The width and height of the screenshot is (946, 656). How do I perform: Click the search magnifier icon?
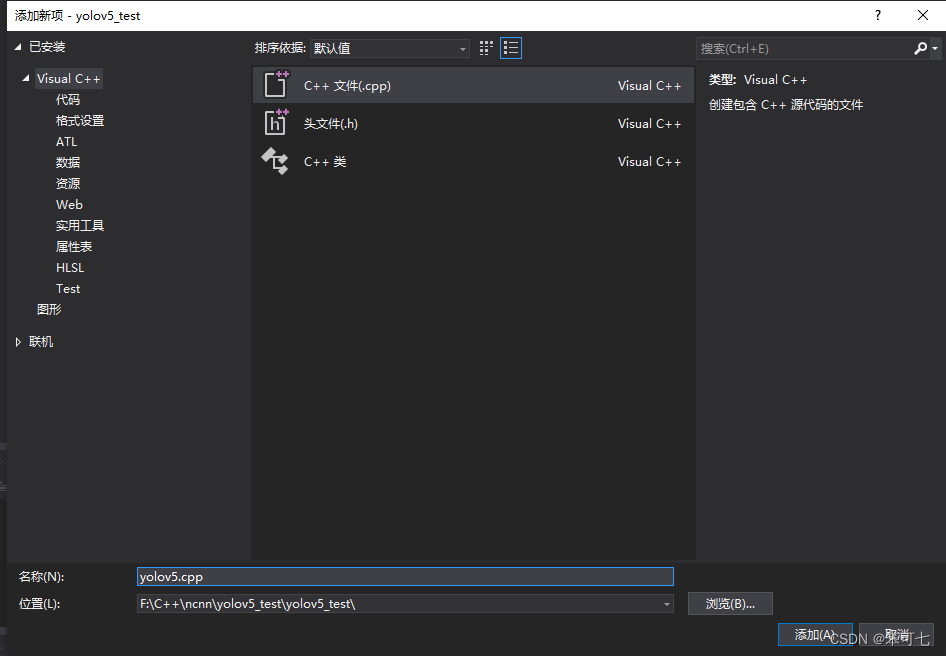pyautogui.click(x=920, y=48)
